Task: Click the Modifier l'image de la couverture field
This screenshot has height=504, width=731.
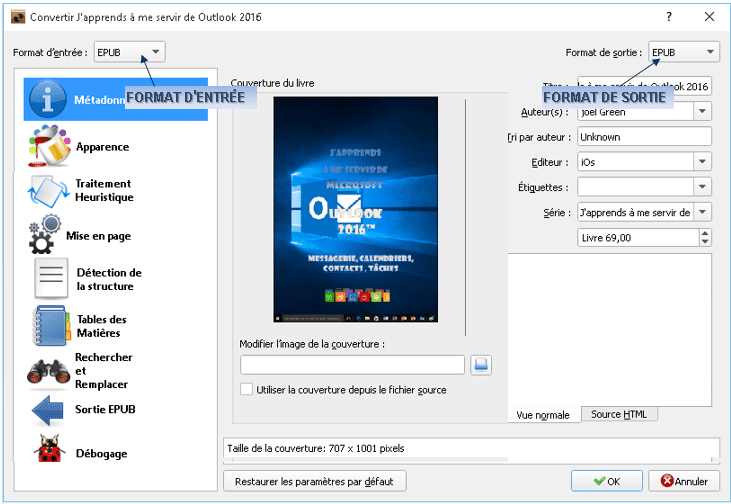Action: [352, 365]
